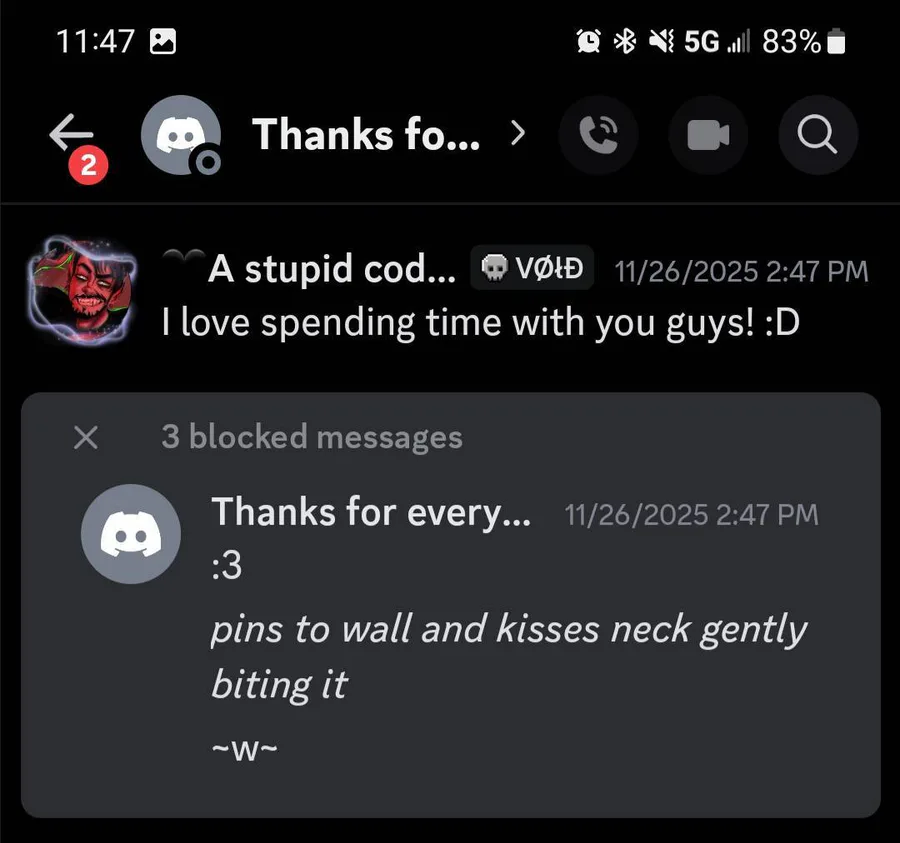Image resolution: width=900 pixels, height=843 pixels.
Task: Select the 'pins to wall' italic message
Action: pyautogui.click(x=509, y=656)
